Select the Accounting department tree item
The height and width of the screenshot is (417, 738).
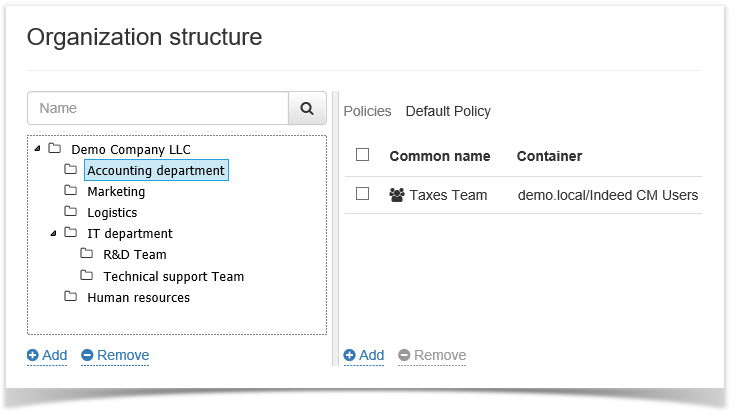pos(155,171)
